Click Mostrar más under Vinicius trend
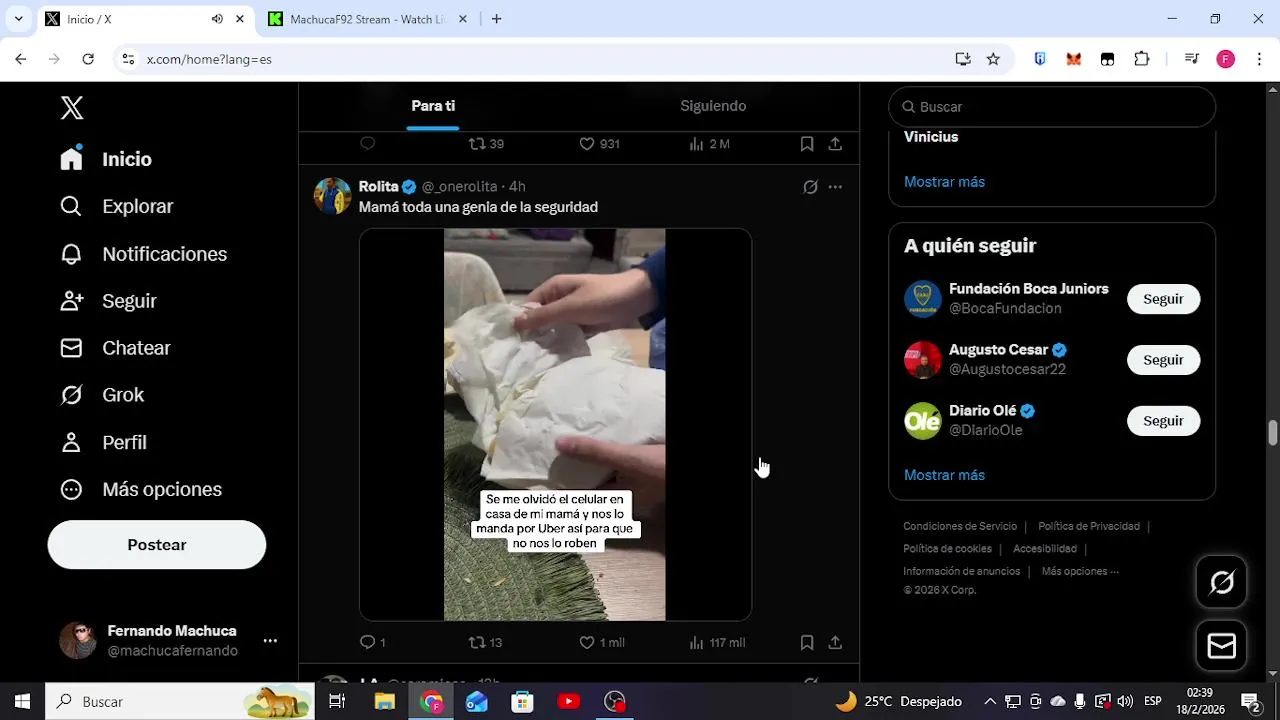This screenshot has height=720, width=1280. [x=944, y=182]
